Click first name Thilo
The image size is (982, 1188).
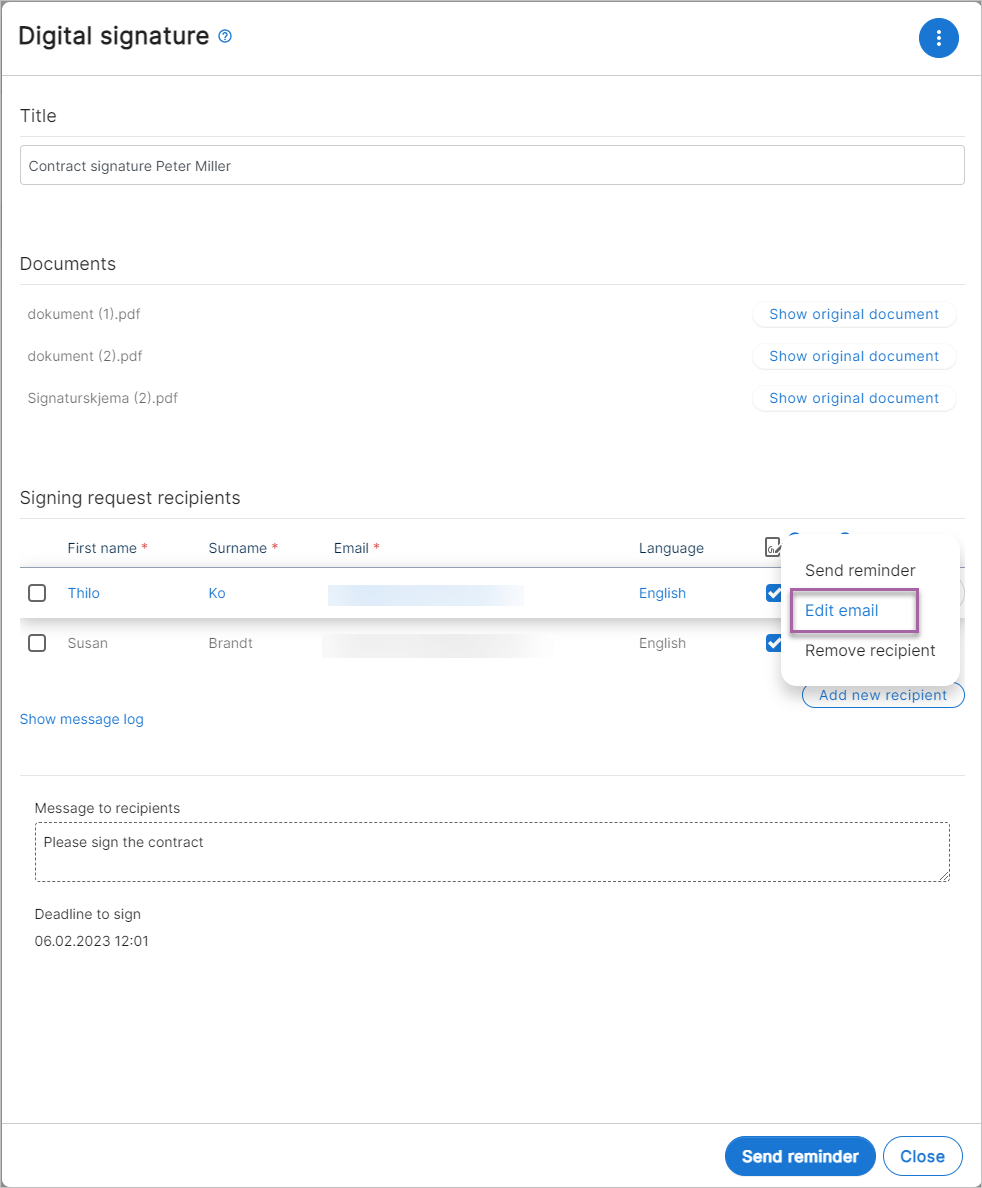tap(83, 592)
